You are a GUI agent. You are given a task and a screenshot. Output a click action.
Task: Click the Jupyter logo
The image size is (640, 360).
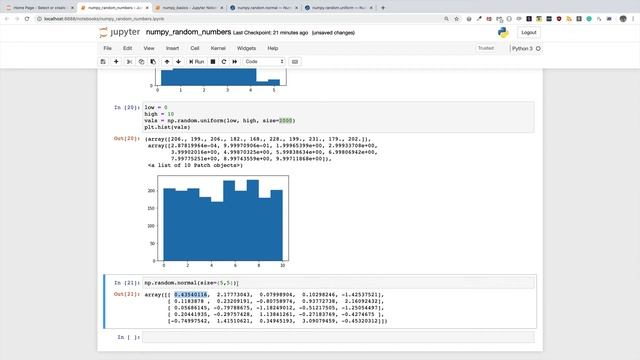point(120,32)
